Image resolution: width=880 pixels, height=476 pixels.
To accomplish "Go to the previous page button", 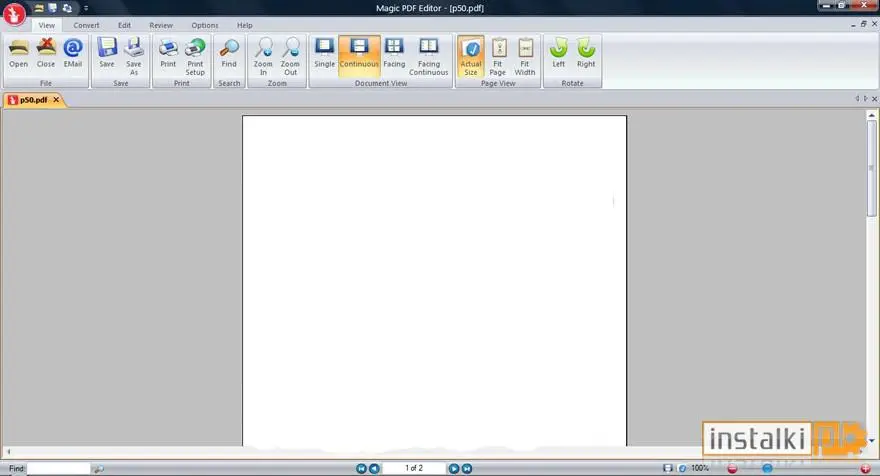I will tap(374, 468).
